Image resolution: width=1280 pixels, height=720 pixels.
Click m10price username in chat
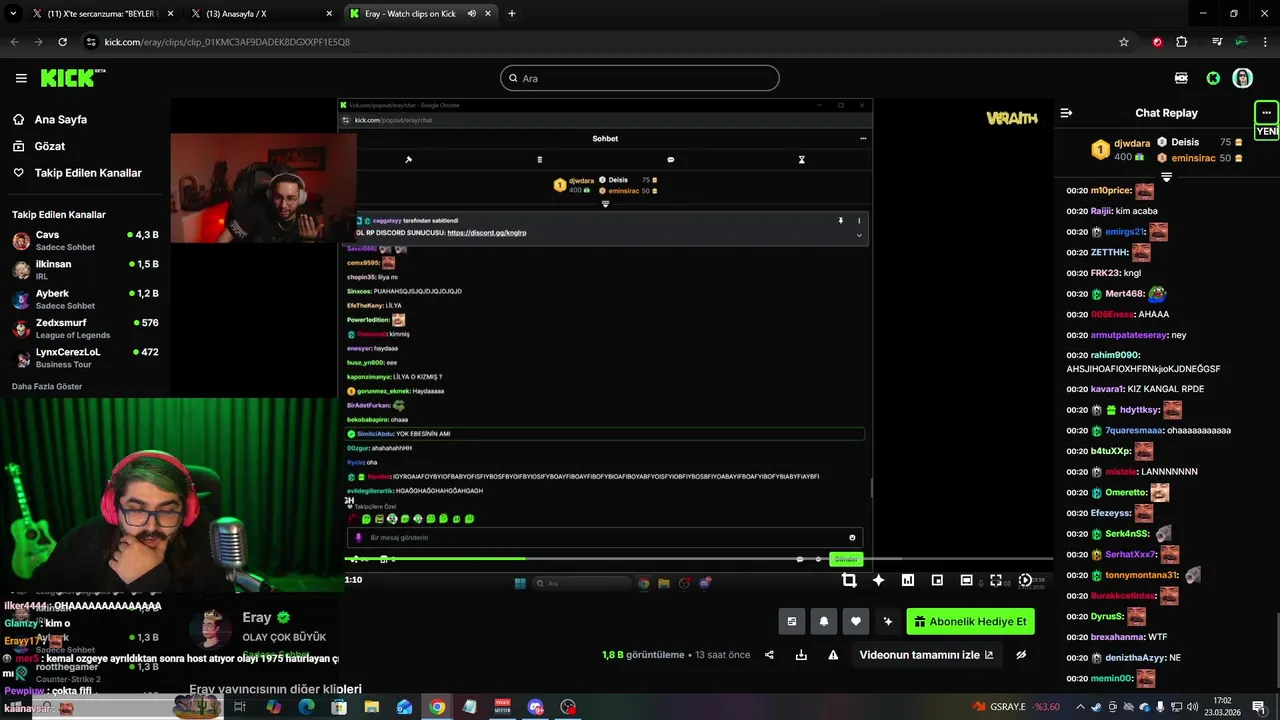1111,190
